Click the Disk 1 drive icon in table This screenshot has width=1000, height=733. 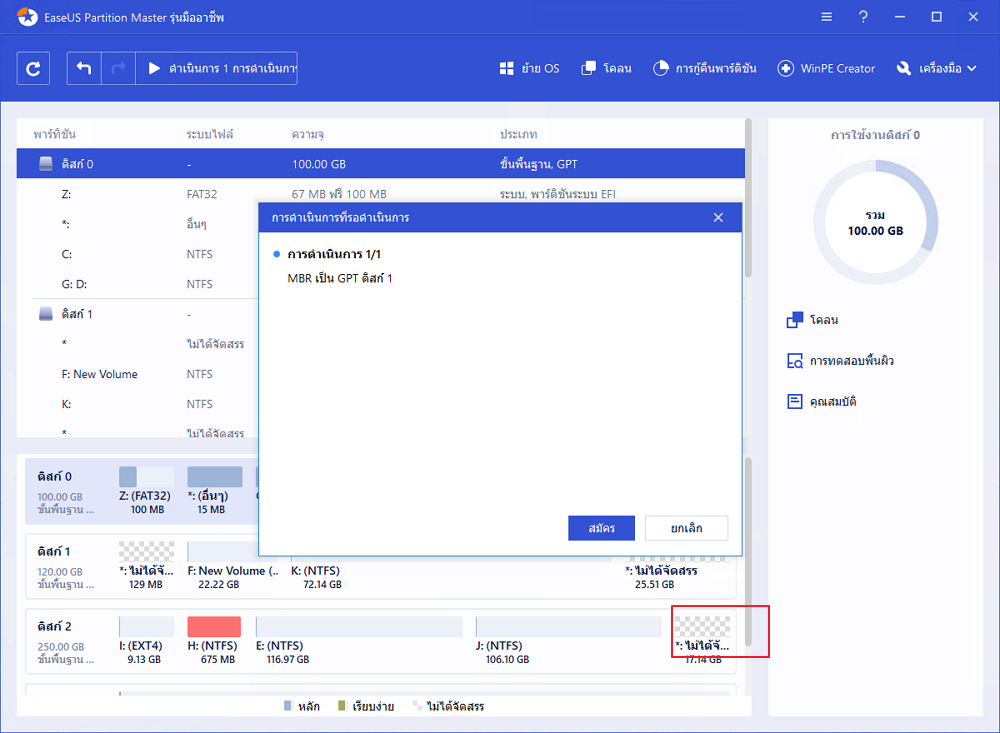(x=46, y=314)
